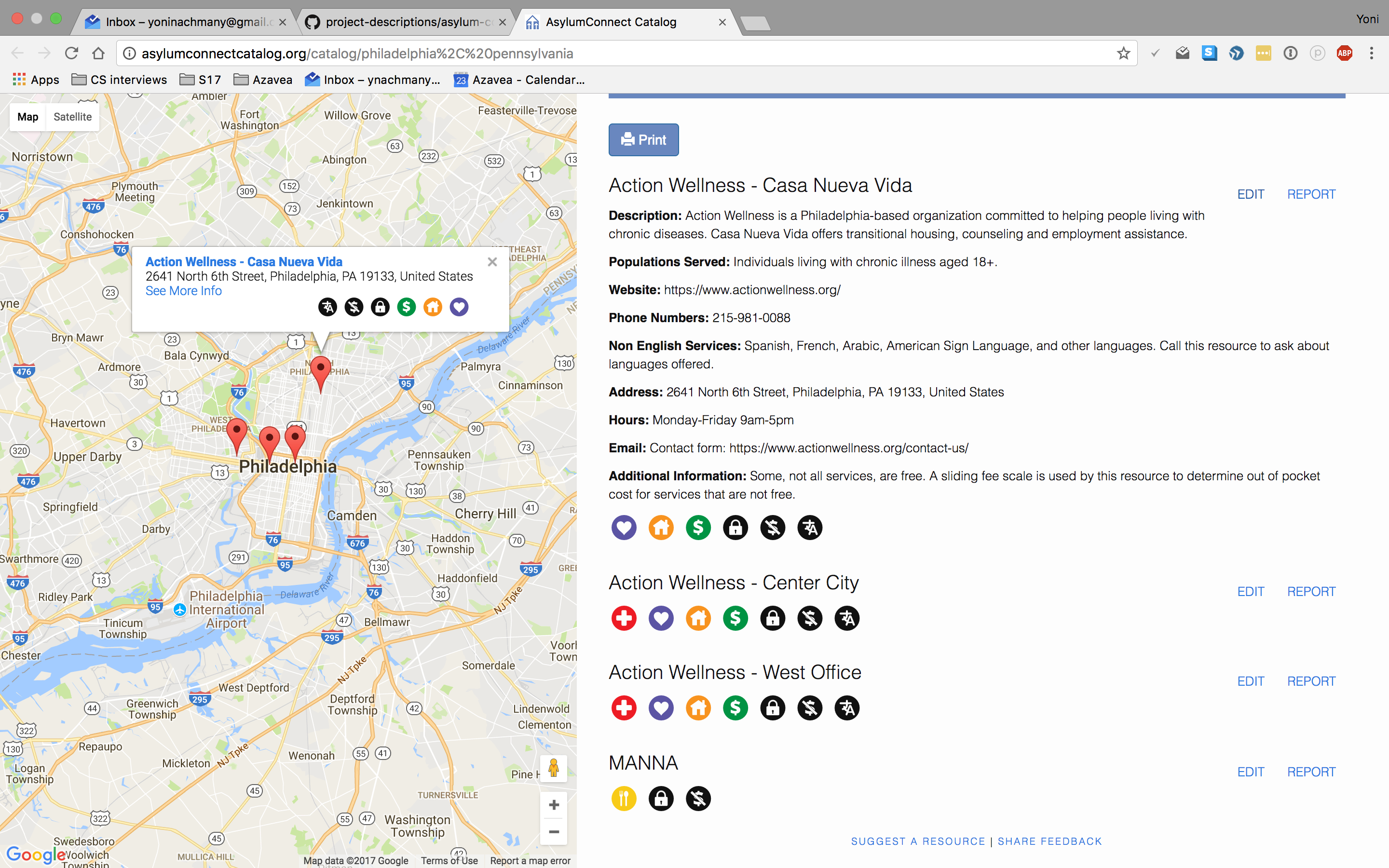Image resolution: width=1389 pixels, height=868 pixels.
Task: Switch to the project-descriptions GitHub tab
Action: [404, 22]
